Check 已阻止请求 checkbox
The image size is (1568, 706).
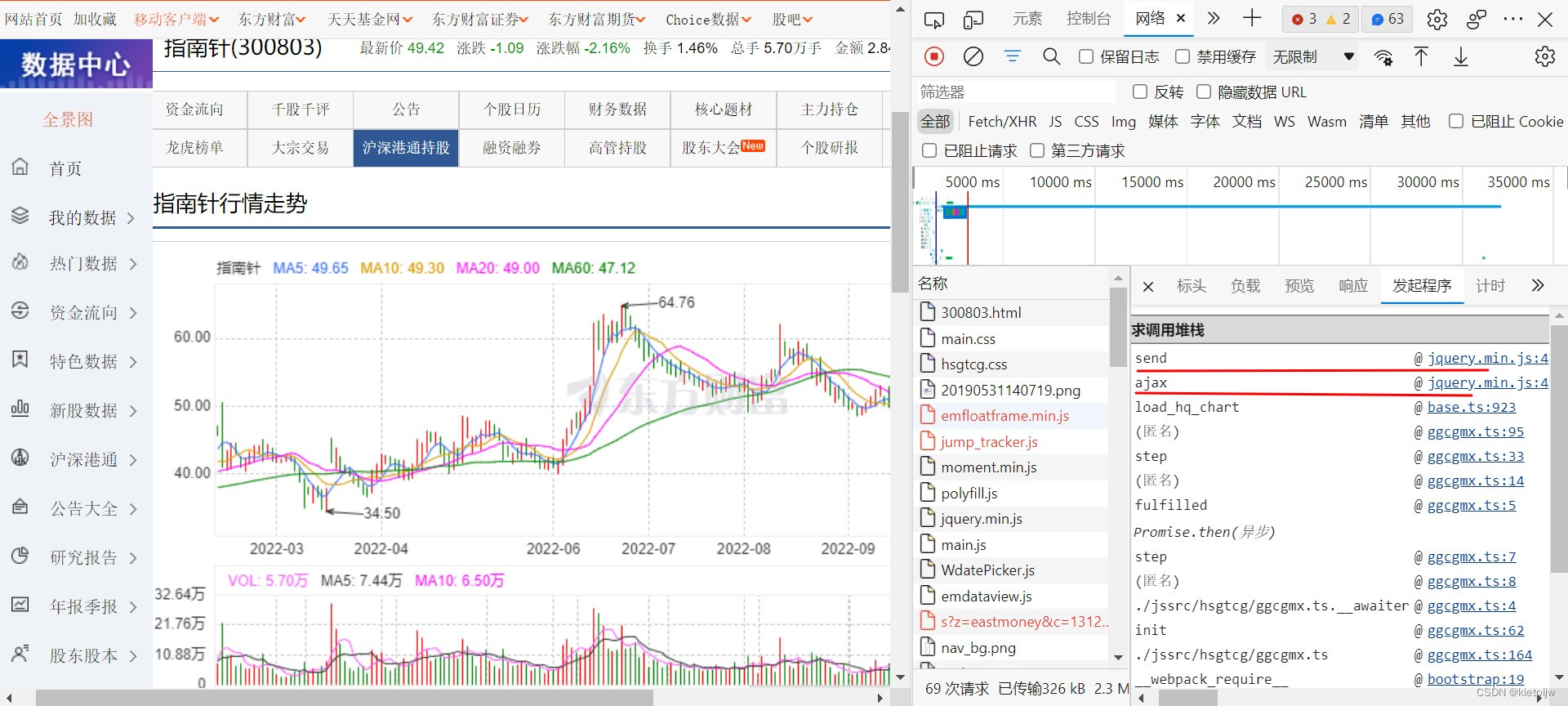tap(929, 150)
